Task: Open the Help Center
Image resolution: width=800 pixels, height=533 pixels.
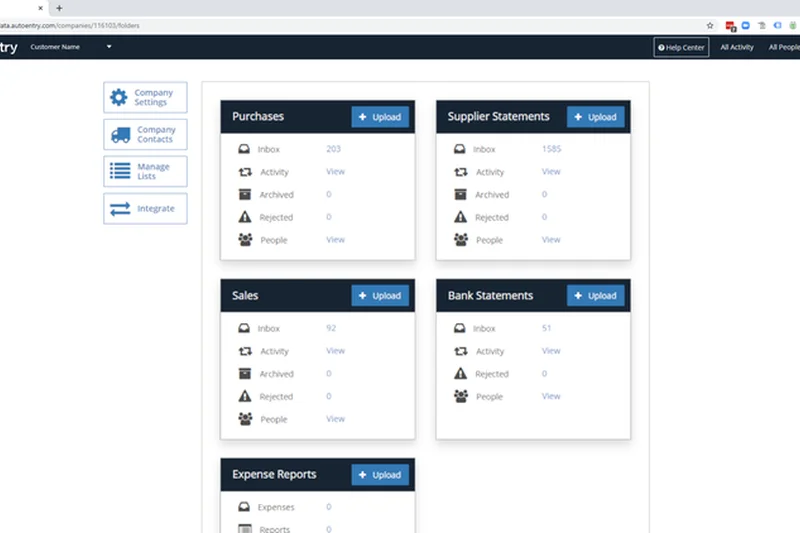Action: [681, 47]
